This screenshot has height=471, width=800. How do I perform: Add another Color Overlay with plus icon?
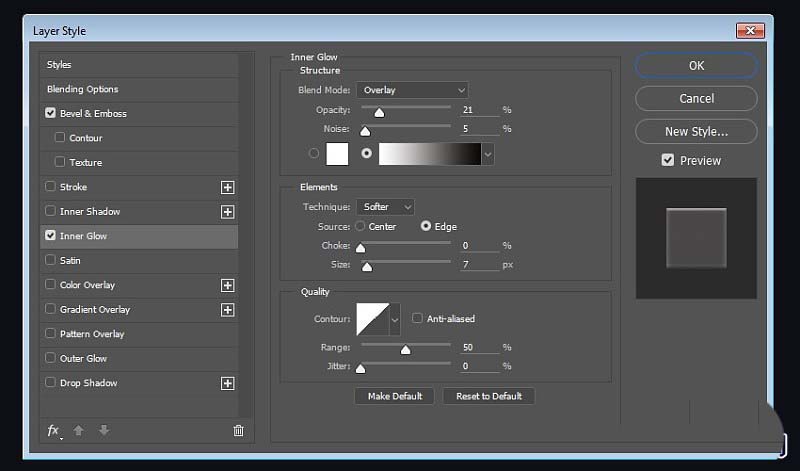228,285
